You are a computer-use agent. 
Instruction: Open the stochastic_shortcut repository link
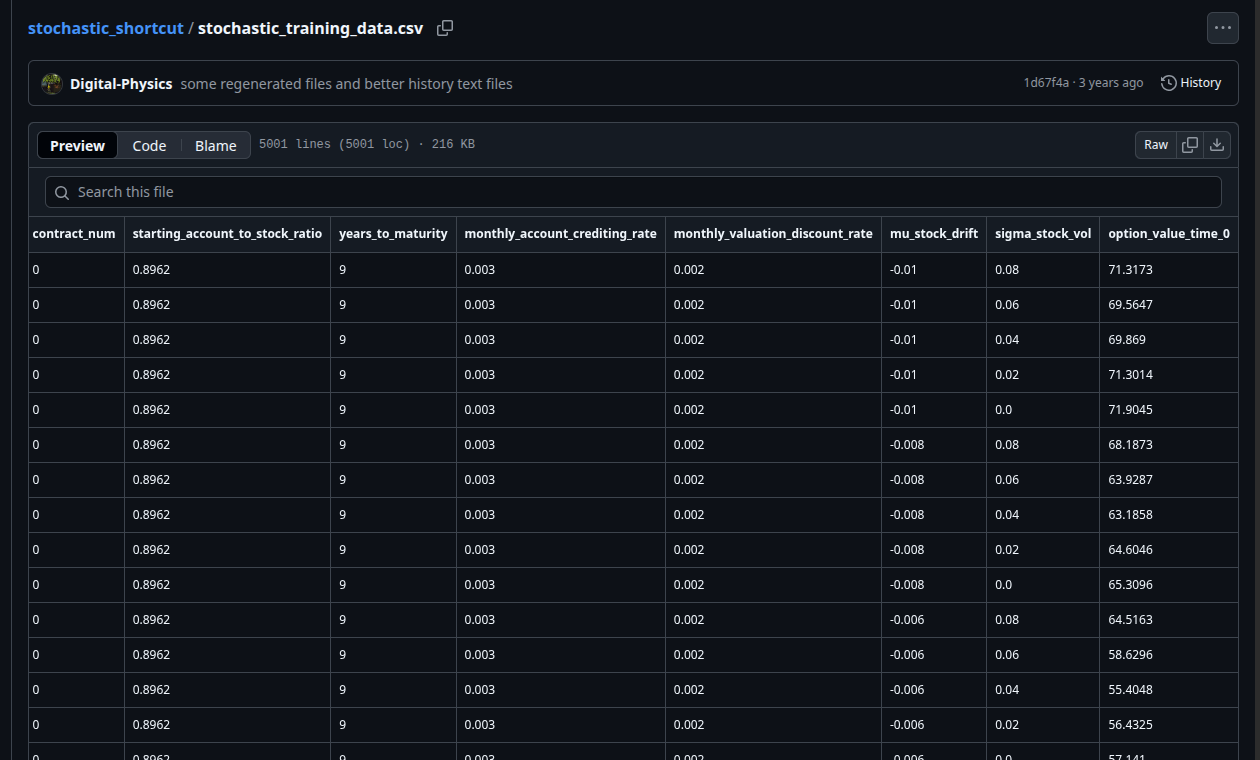105,28
